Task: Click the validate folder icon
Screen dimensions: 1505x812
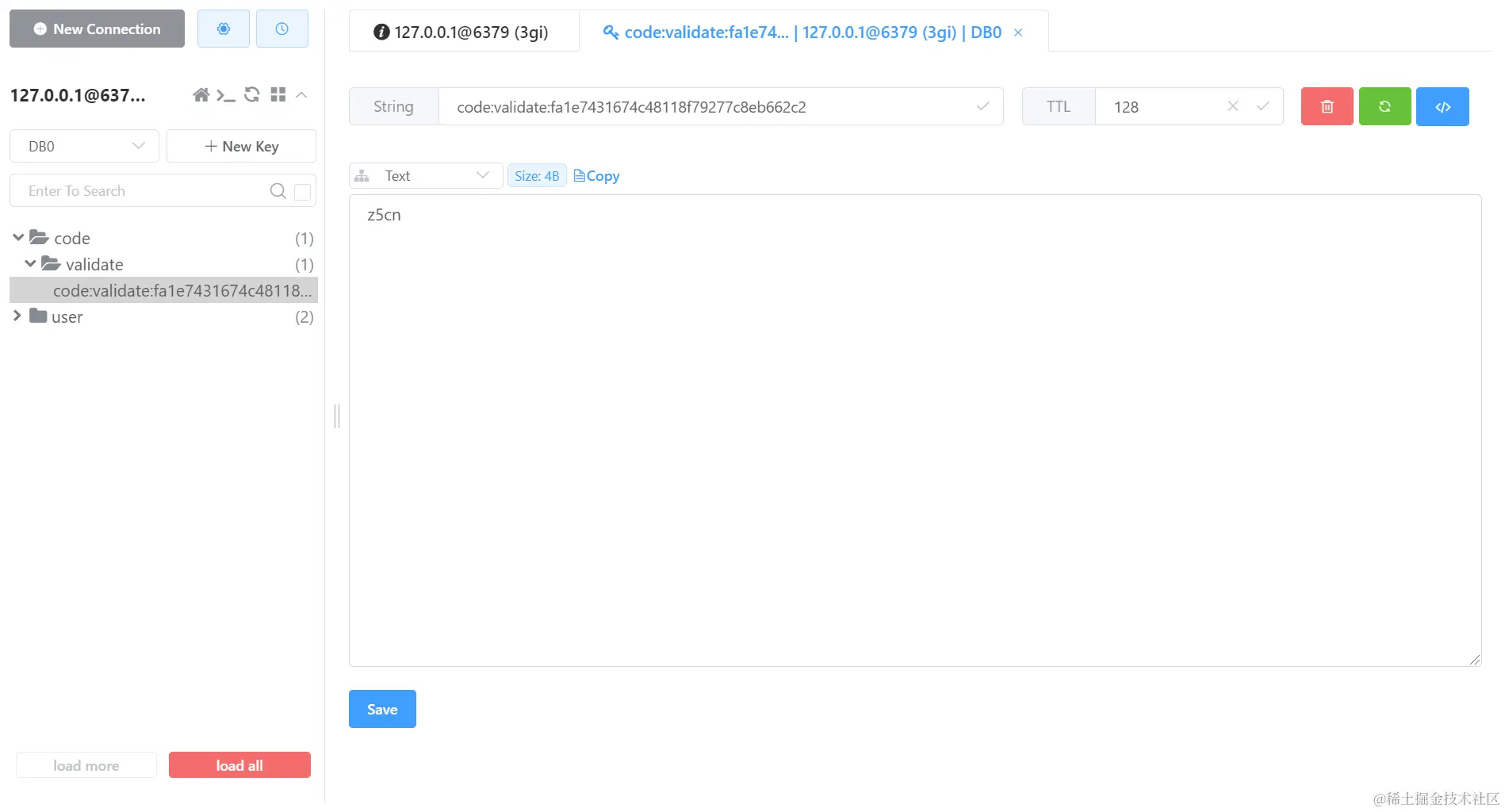Action: tap(51, 263)
